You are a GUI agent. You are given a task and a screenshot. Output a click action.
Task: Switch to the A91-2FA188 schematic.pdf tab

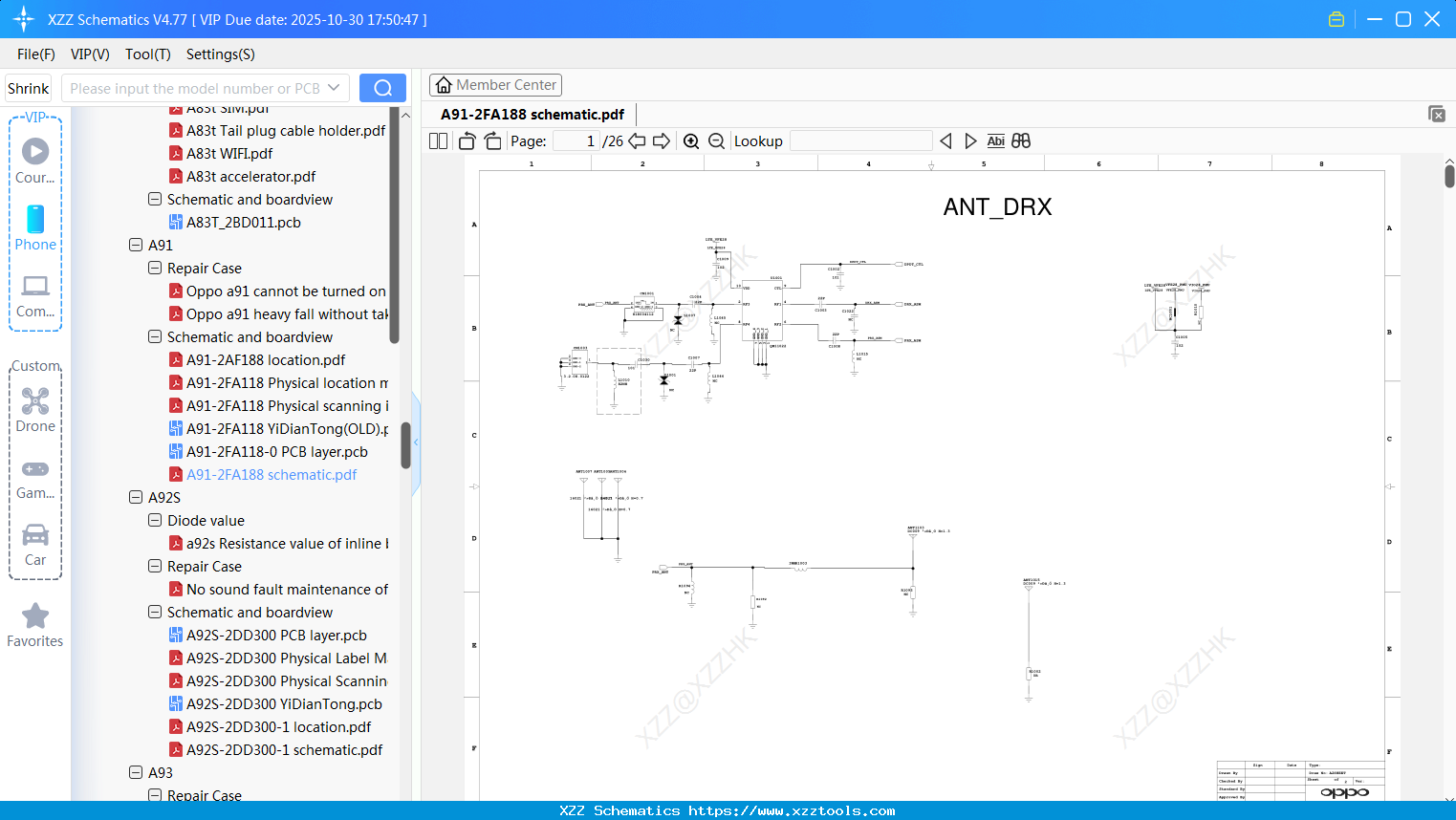[532, 113]
